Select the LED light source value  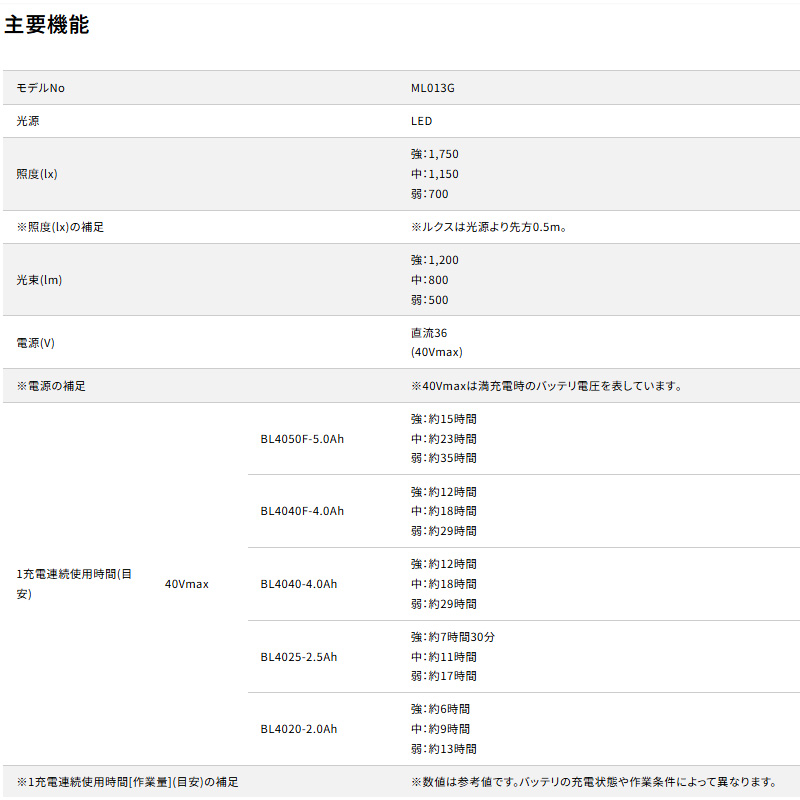[421, 121]
